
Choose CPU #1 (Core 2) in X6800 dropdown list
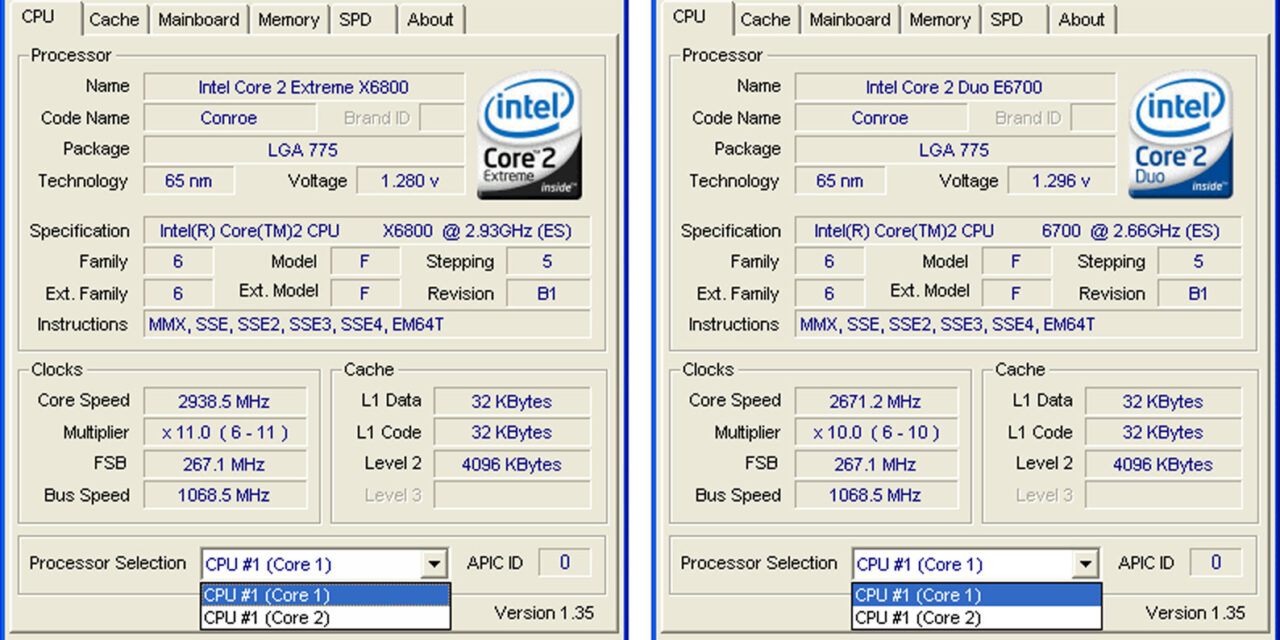[x=325, y=617]
